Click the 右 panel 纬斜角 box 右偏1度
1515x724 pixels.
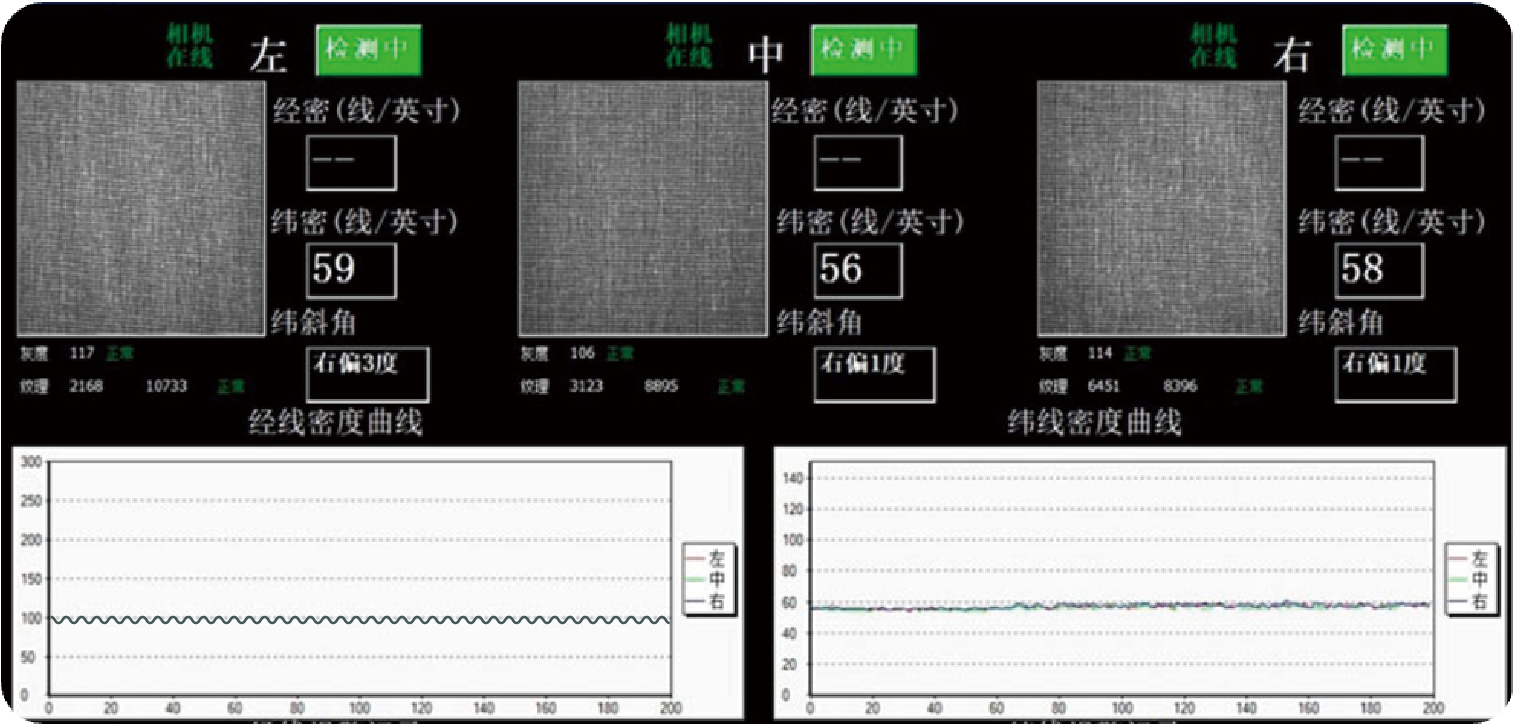click(x=1396, y=375)
